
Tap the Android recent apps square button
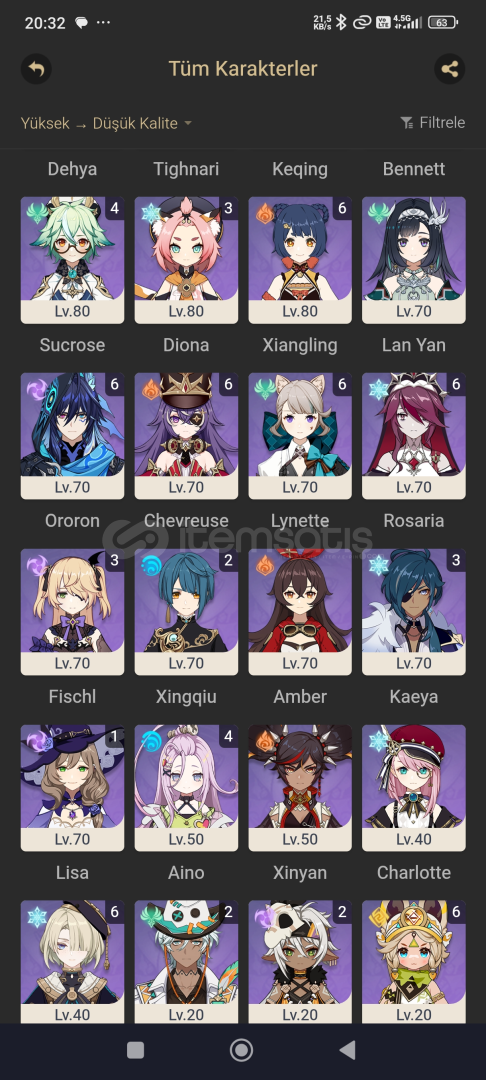136,1050
